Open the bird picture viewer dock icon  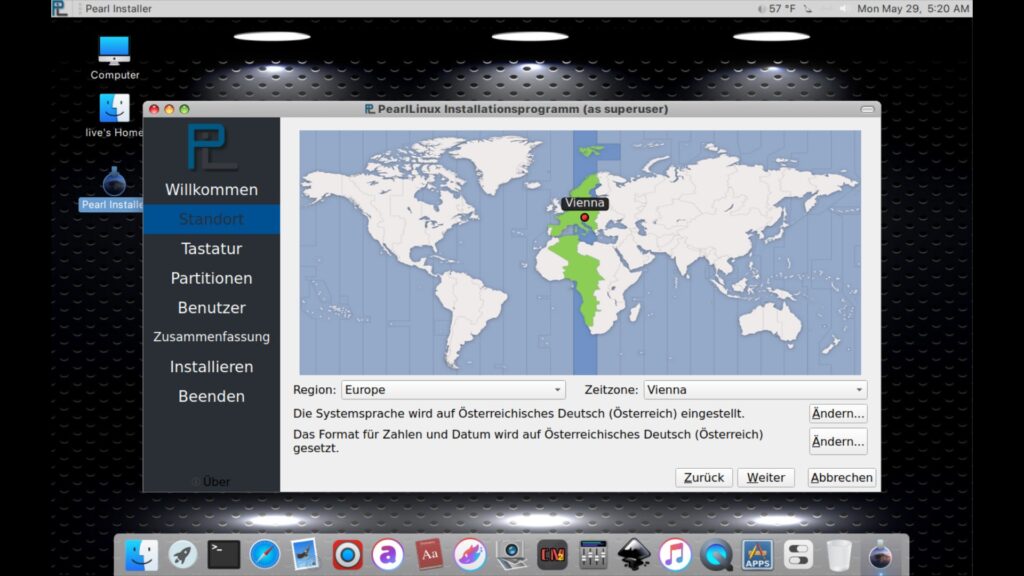(305, 555)
